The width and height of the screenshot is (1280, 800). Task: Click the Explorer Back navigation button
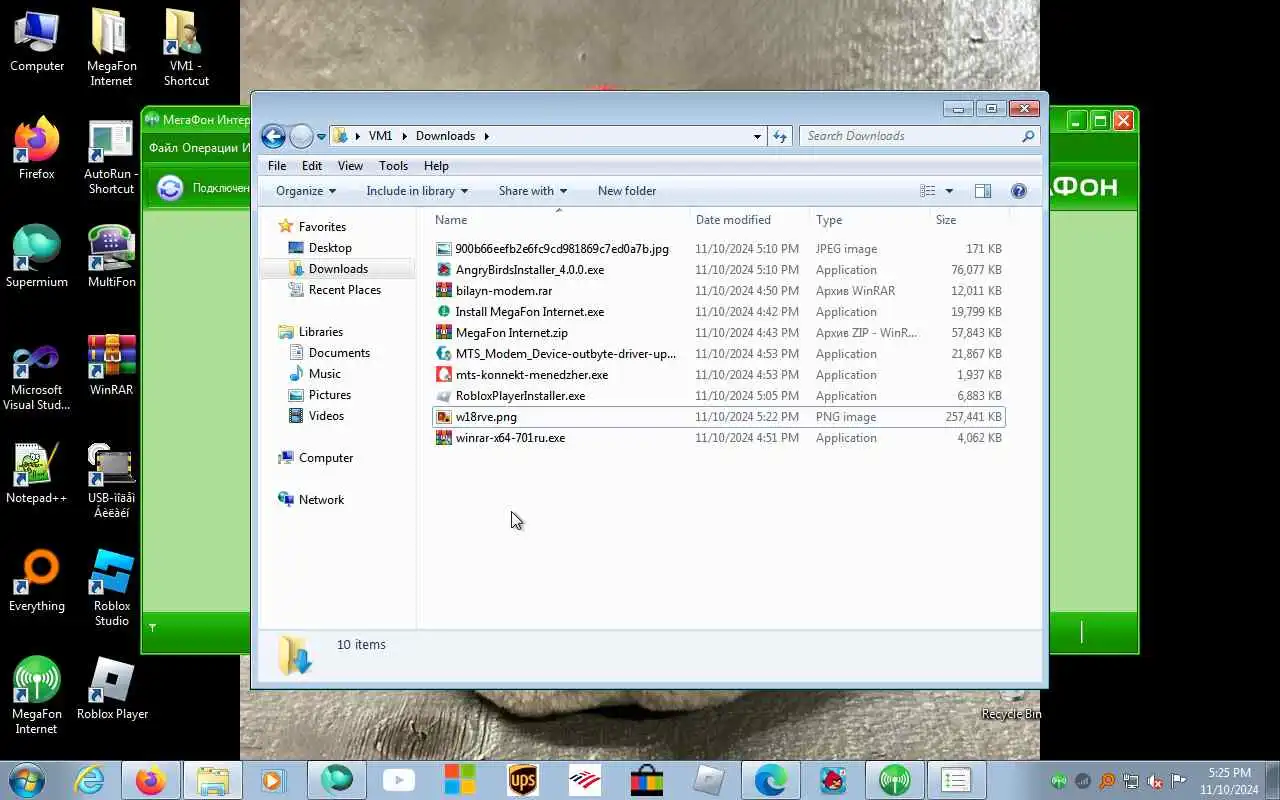coord(273,136)
